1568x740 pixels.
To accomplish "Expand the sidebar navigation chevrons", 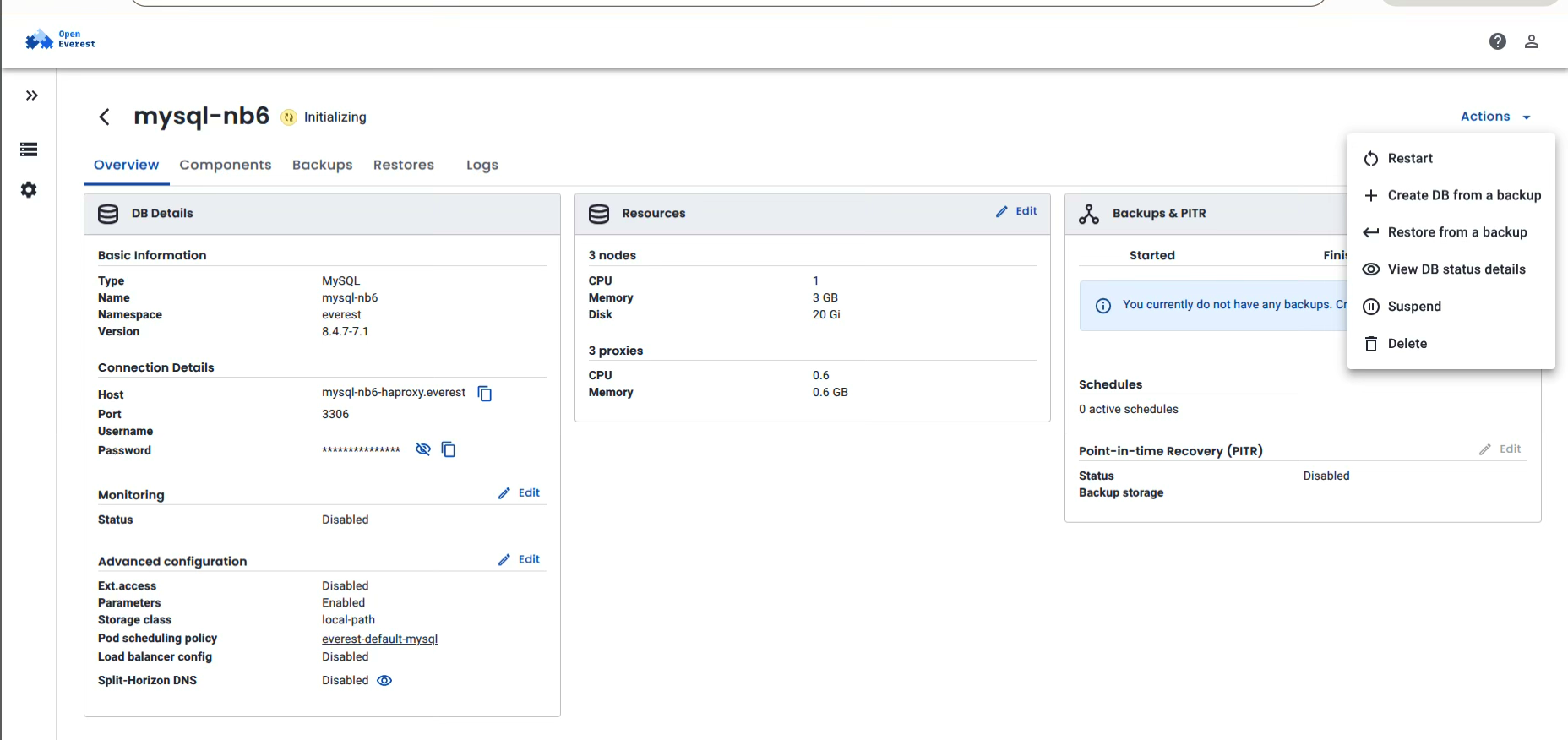I will click(x=31, y=95).
